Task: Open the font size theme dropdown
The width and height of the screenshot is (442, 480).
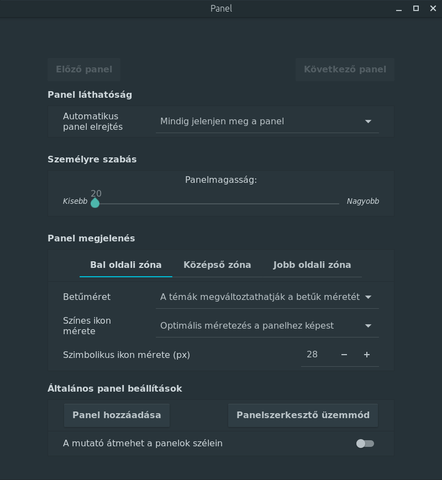Action: point(267,297)
